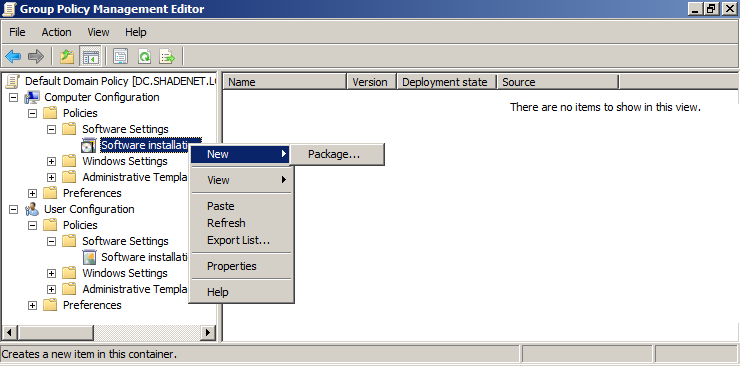Sort by the Deployment state column header
740x366 pixels.
click(x=446, y=82)
